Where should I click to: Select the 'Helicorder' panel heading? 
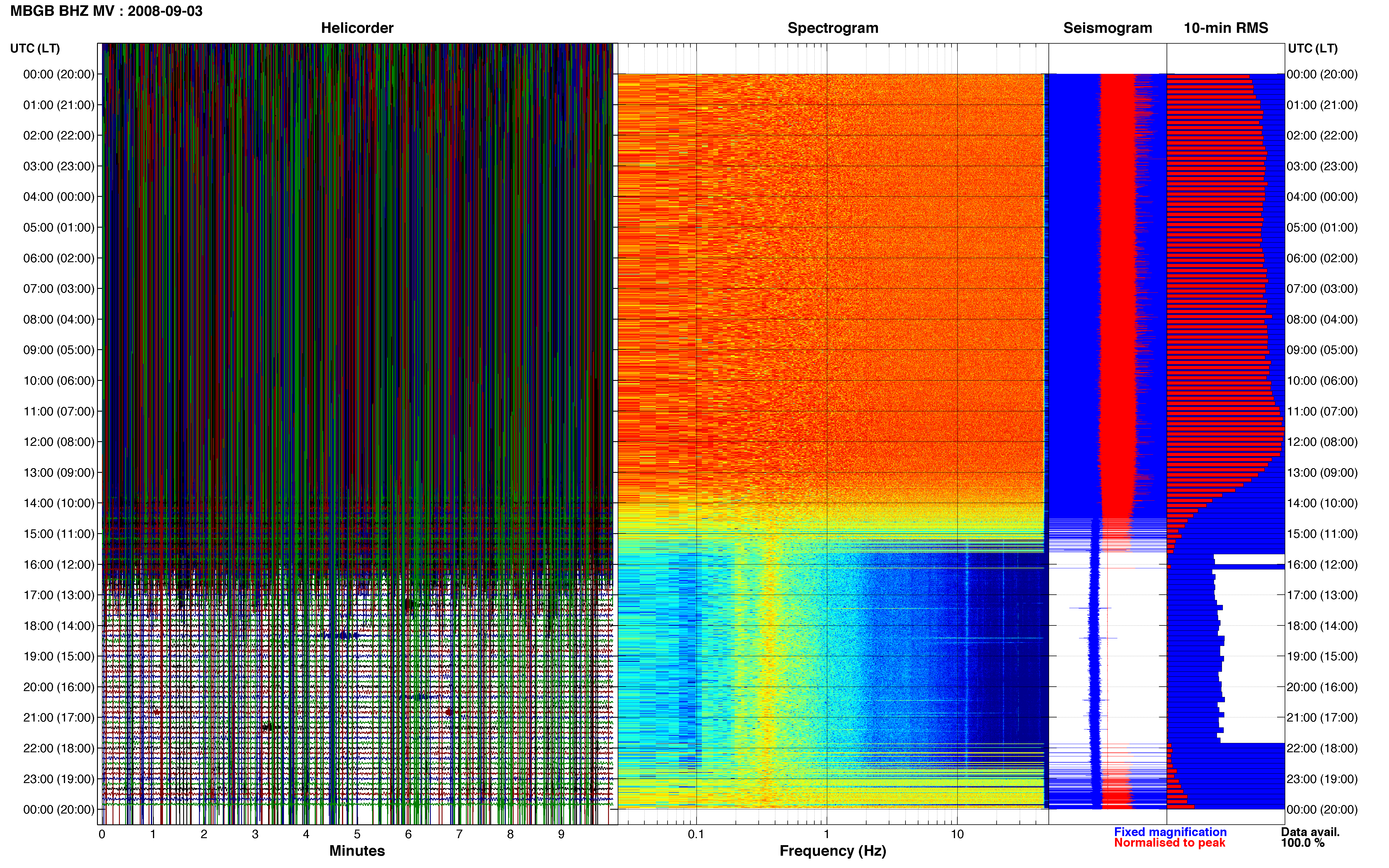tap(357, 28)
